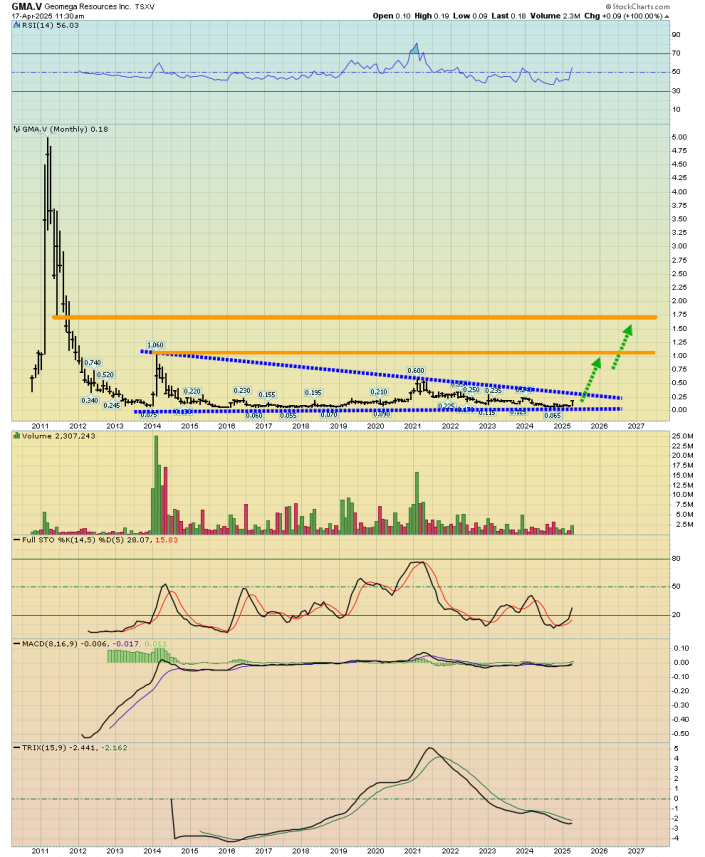
Task: Click the 30 level on the RSI axis
Action: pos(676,91)
